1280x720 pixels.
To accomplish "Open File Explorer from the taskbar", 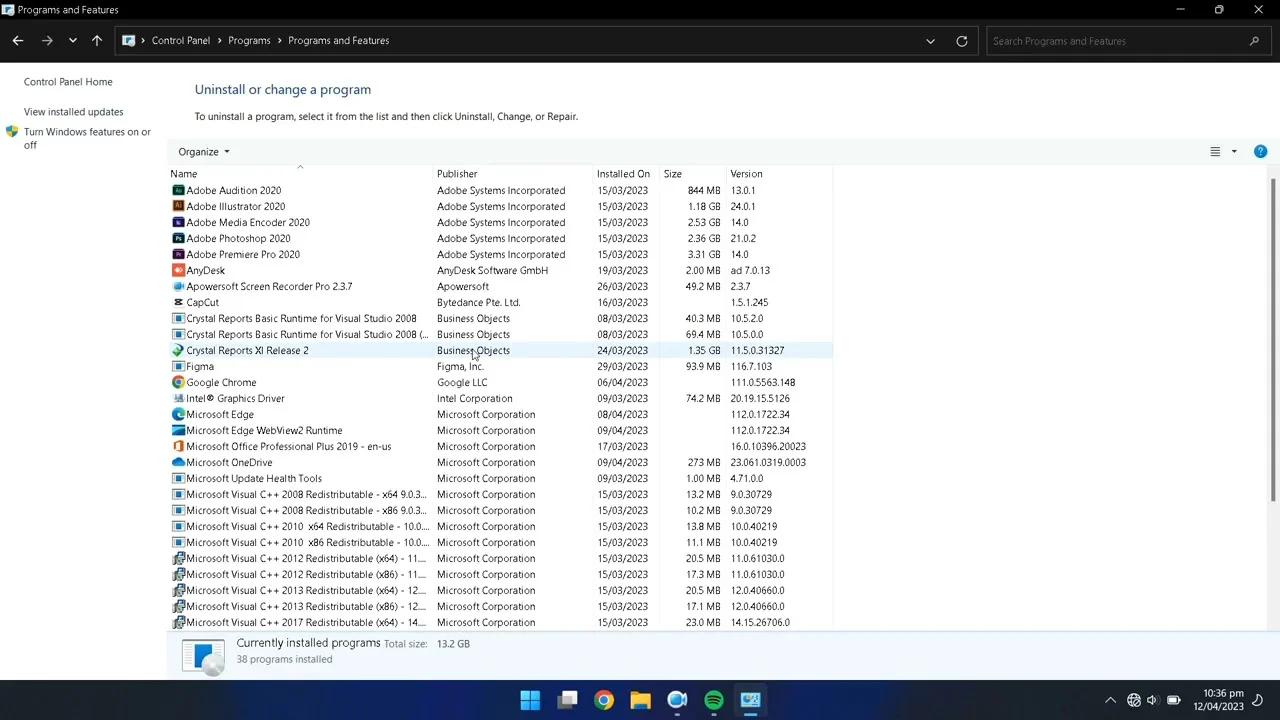I will point(640,700).
